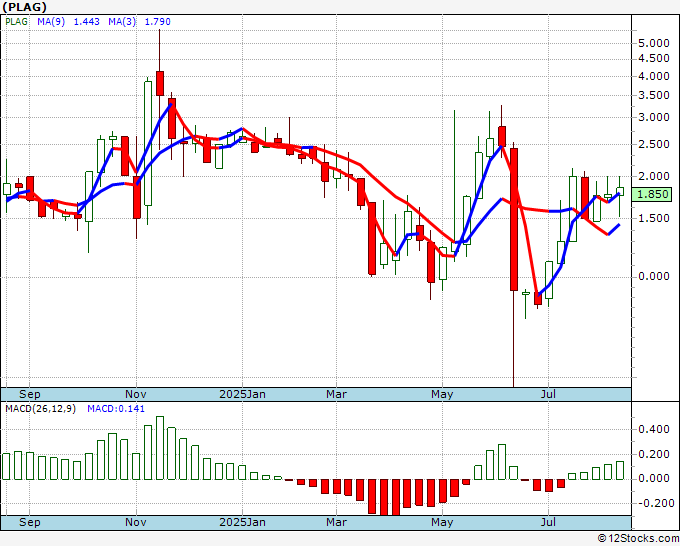This screenshot has width=680, height=546.
Task: Click the 2.000 price axis label
Action: 654,177
